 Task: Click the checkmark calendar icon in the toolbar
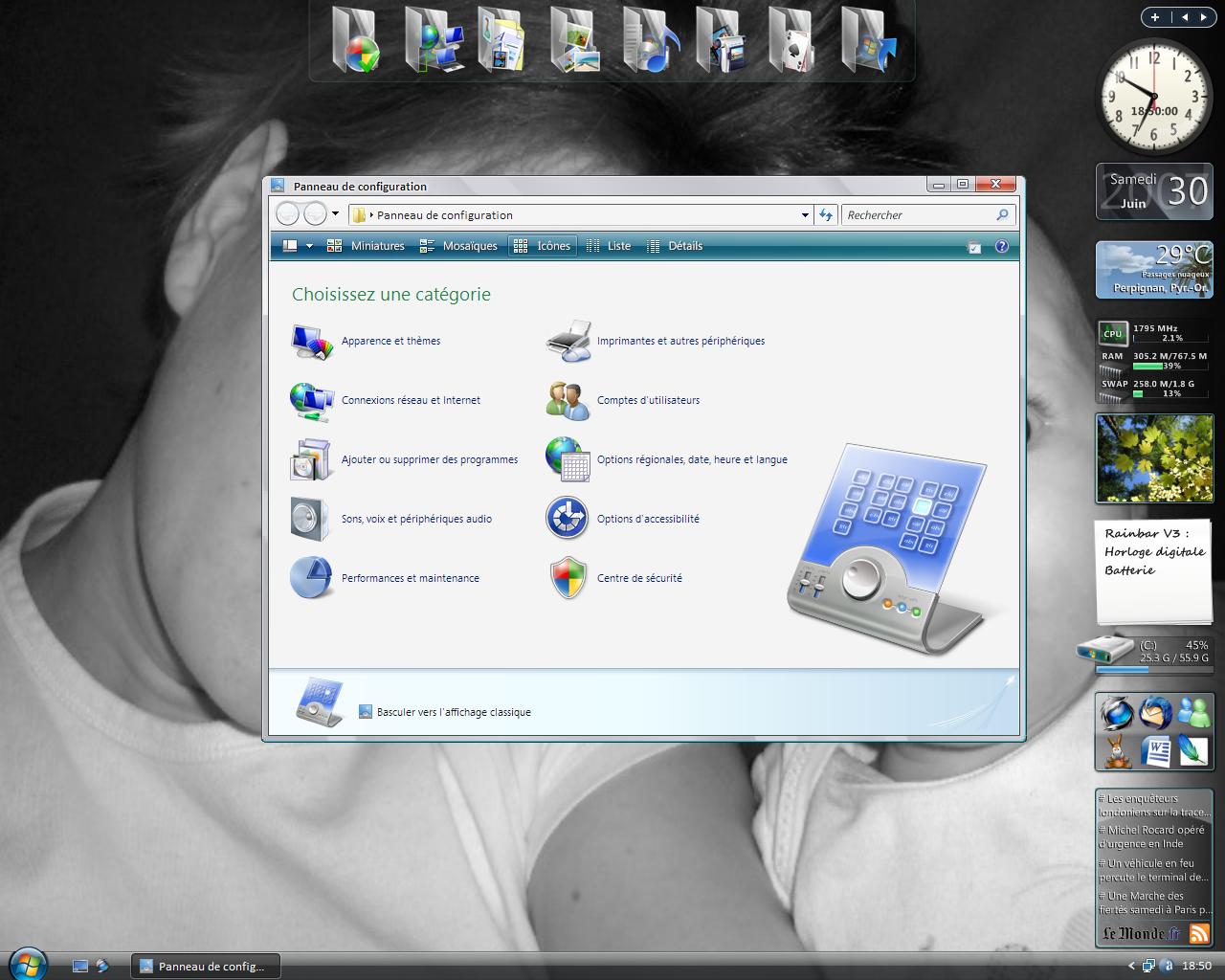pyautogui.click(x=974, y=247)
